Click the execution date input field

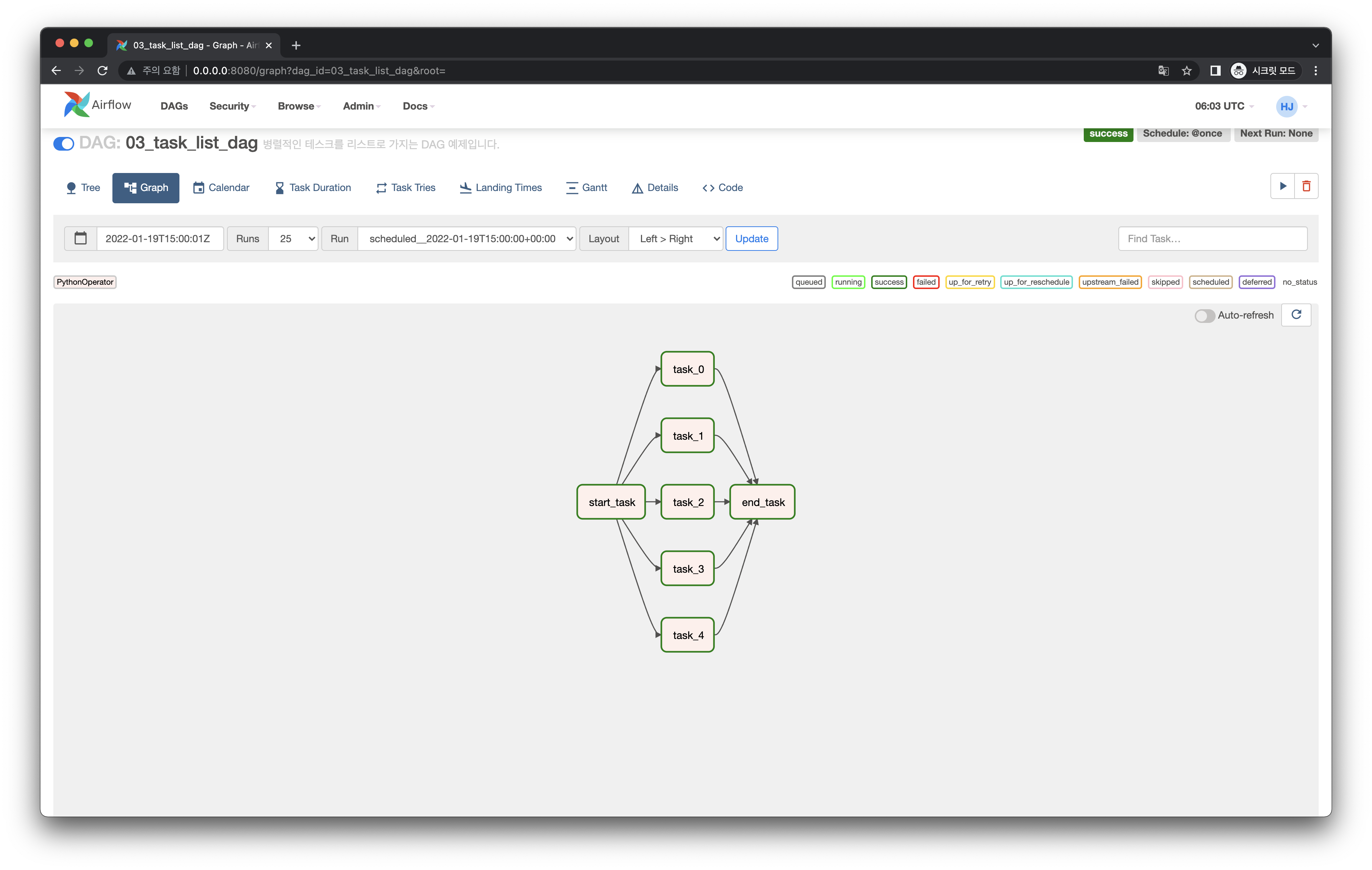(160, 238)
